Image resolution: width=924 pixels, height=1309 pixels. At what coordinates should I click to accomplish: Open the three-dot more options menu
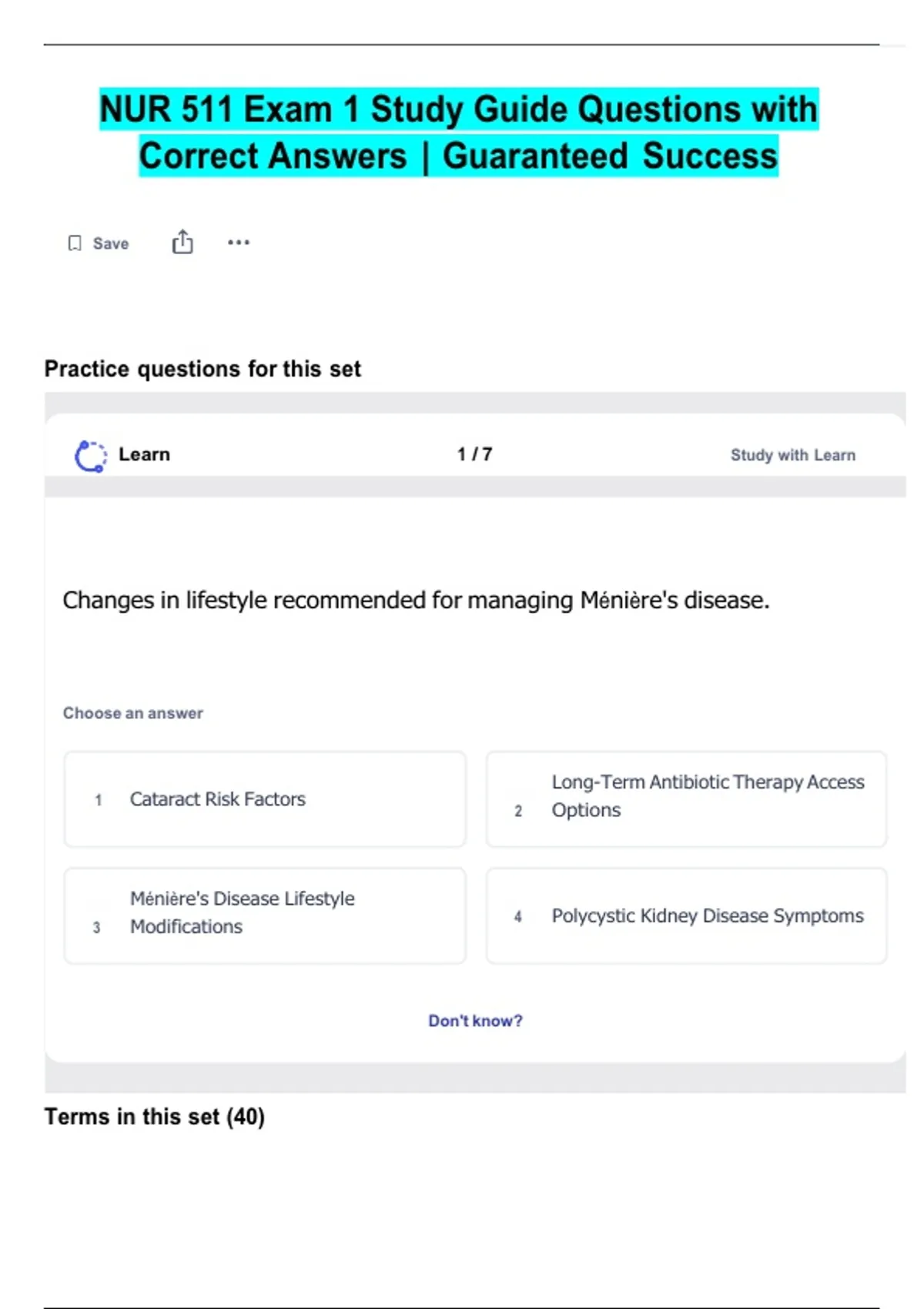point(239,243)
